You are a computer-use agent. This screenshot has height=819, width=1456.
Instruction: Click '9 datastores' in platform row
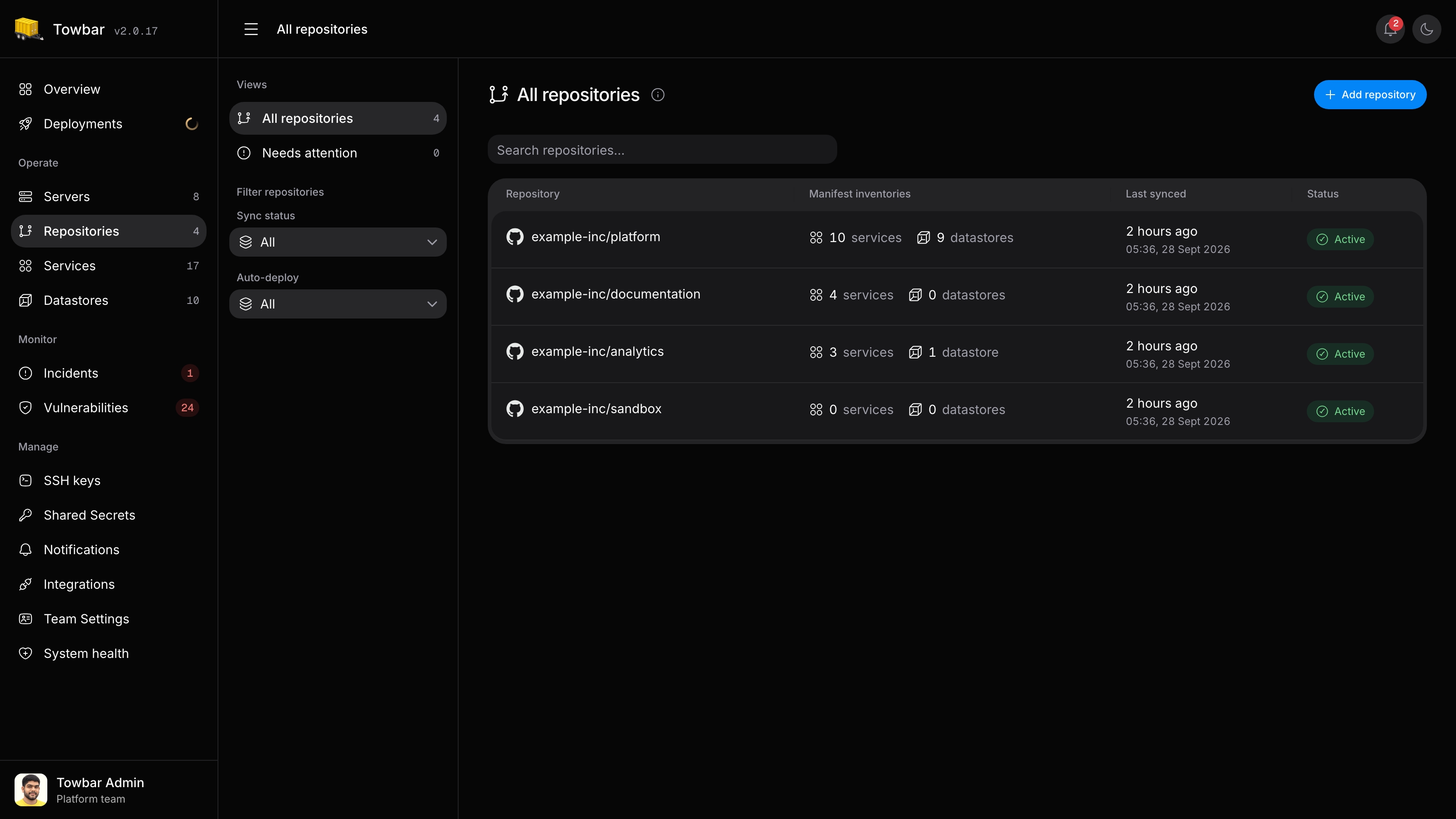coord(965,238)
